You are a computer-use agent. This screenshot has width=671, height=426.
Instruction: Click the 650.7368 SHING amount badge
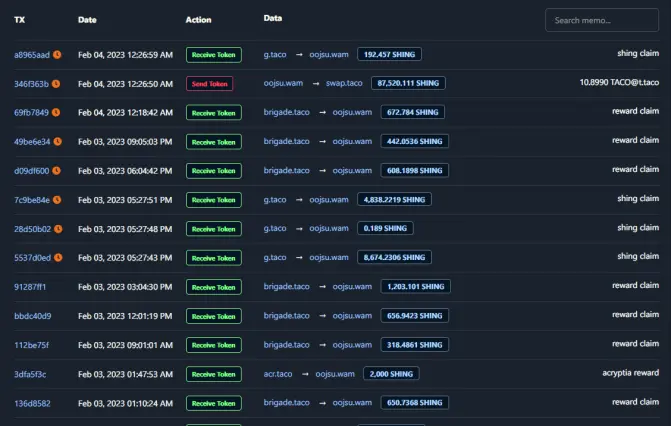[x=415, y=402]
